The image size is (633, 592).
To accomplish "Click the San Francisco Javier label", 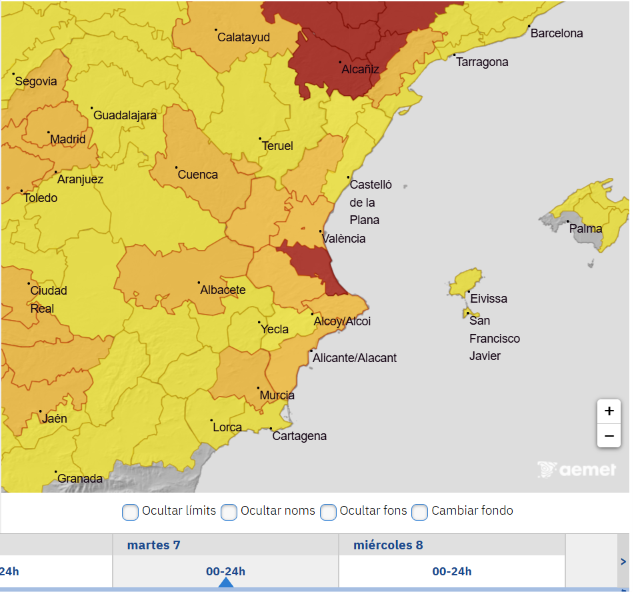I will coord(494,338).
